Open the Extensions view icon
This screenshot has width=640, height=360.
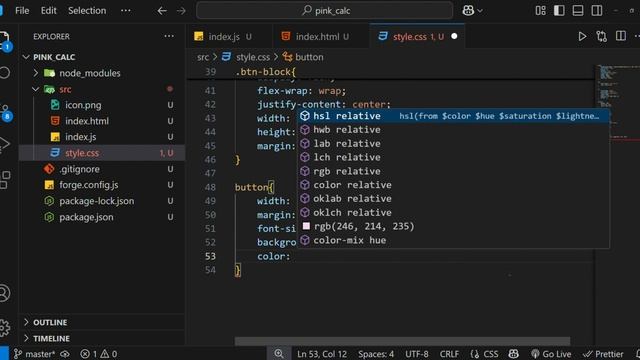click(x=5, y=180)
